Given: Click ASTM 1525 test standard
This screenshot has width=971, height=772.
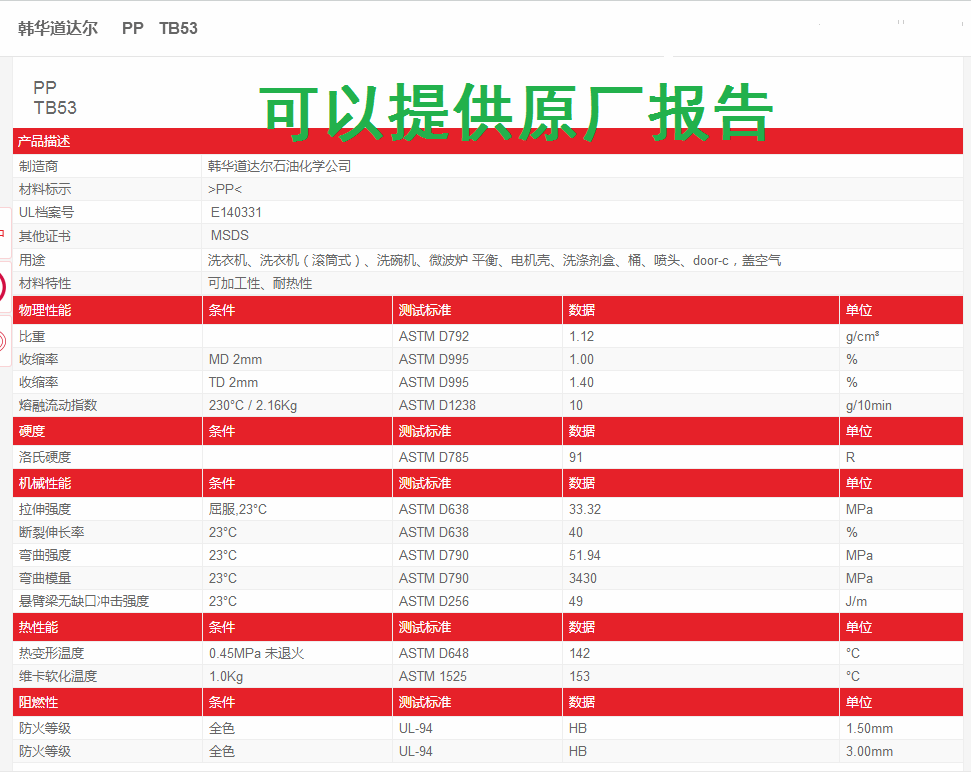Looking at the screenshot, I should [x=433, y=676].
